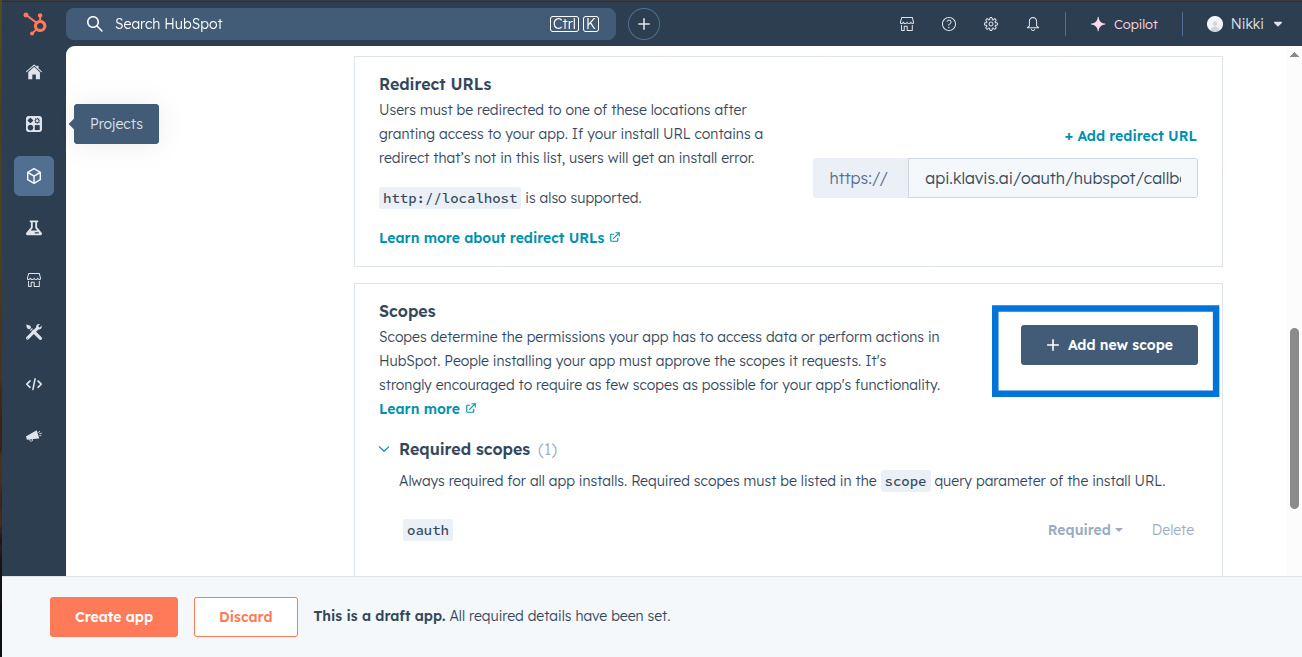Screen dimensions: 1302x657
Task: Open the testing flask icon in the sidebar
Action: pos(34,228)
